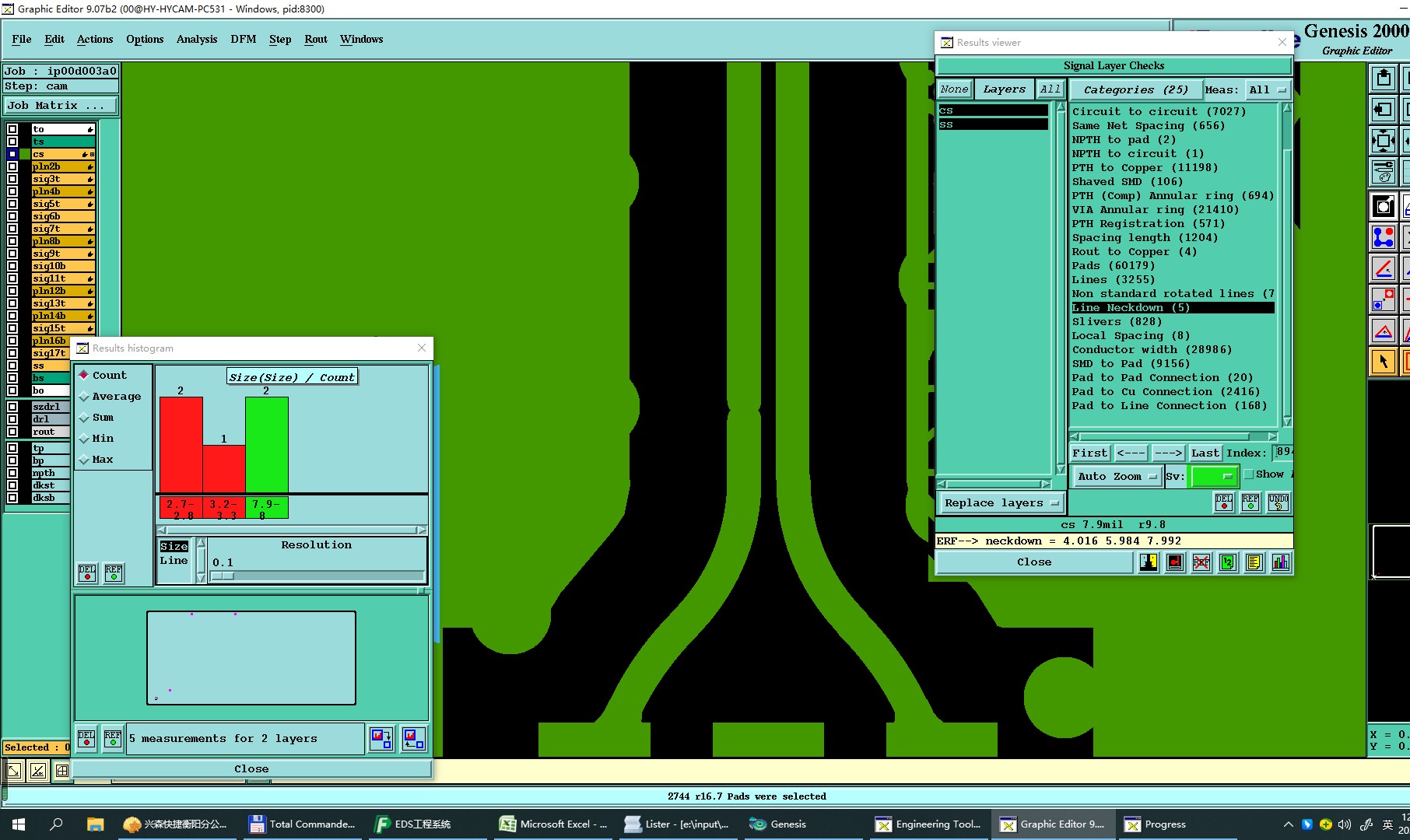This screenshot has width=1410, height=840.
Task: Open the Windows menu
Action: [x=362, y=39]
